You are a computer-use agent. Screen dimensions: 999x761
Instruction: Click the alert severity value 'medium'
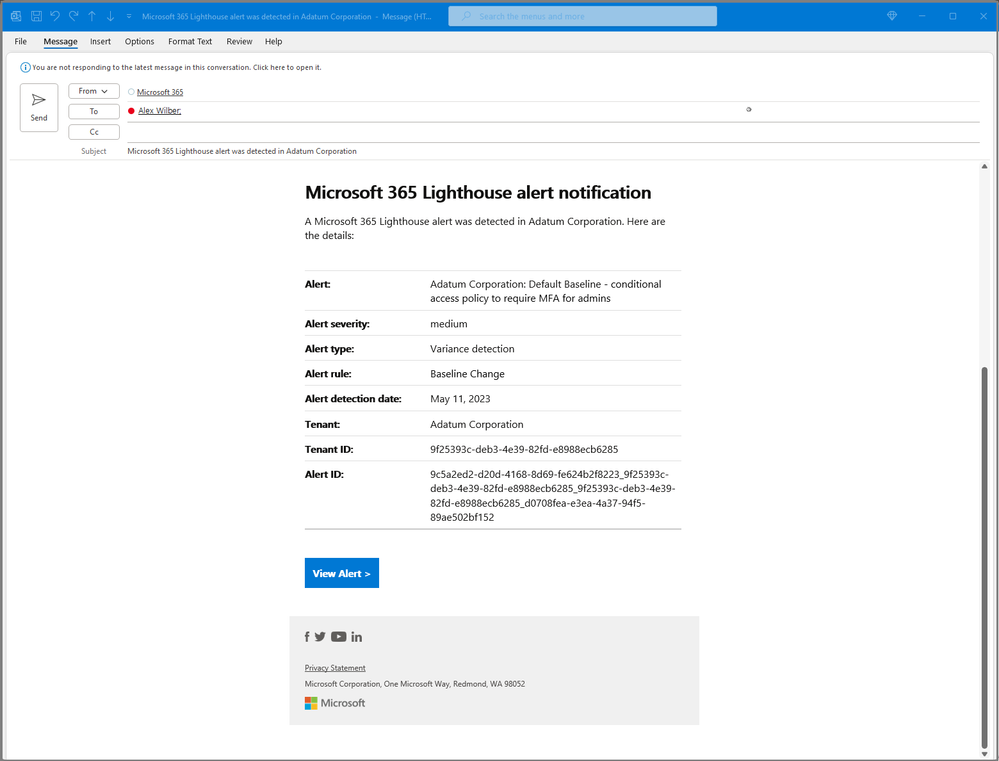[x=449, y=324]
